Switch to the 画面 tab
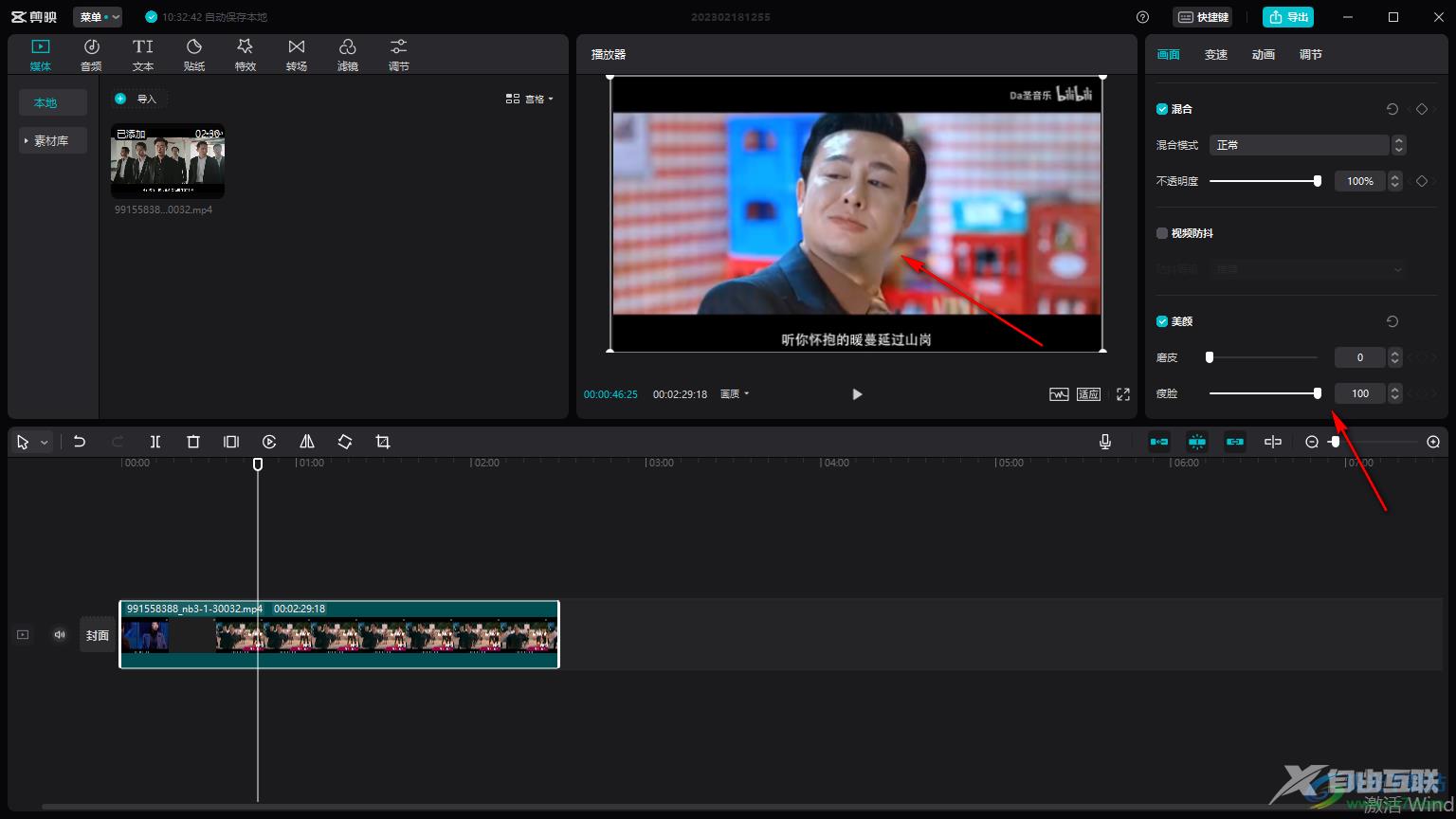 (x=1169, y=55)
